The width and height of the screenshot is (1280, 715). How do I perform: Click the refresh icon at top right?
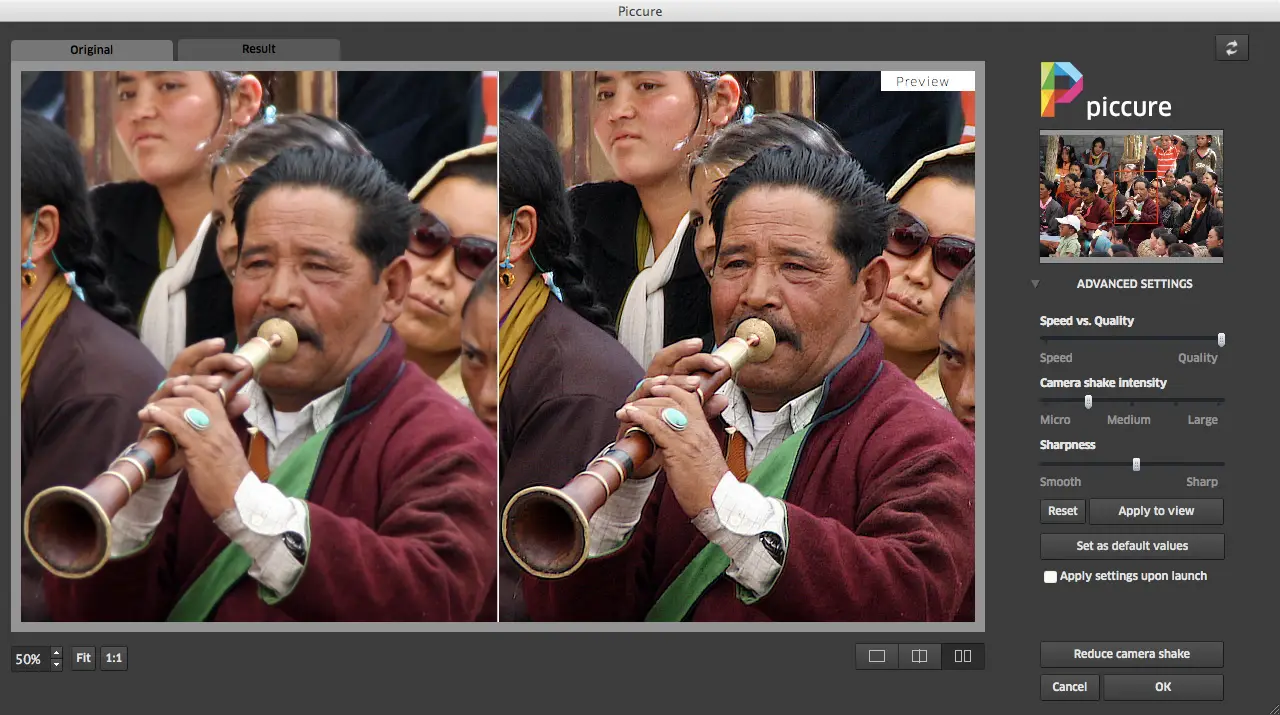pos(1231,46)
